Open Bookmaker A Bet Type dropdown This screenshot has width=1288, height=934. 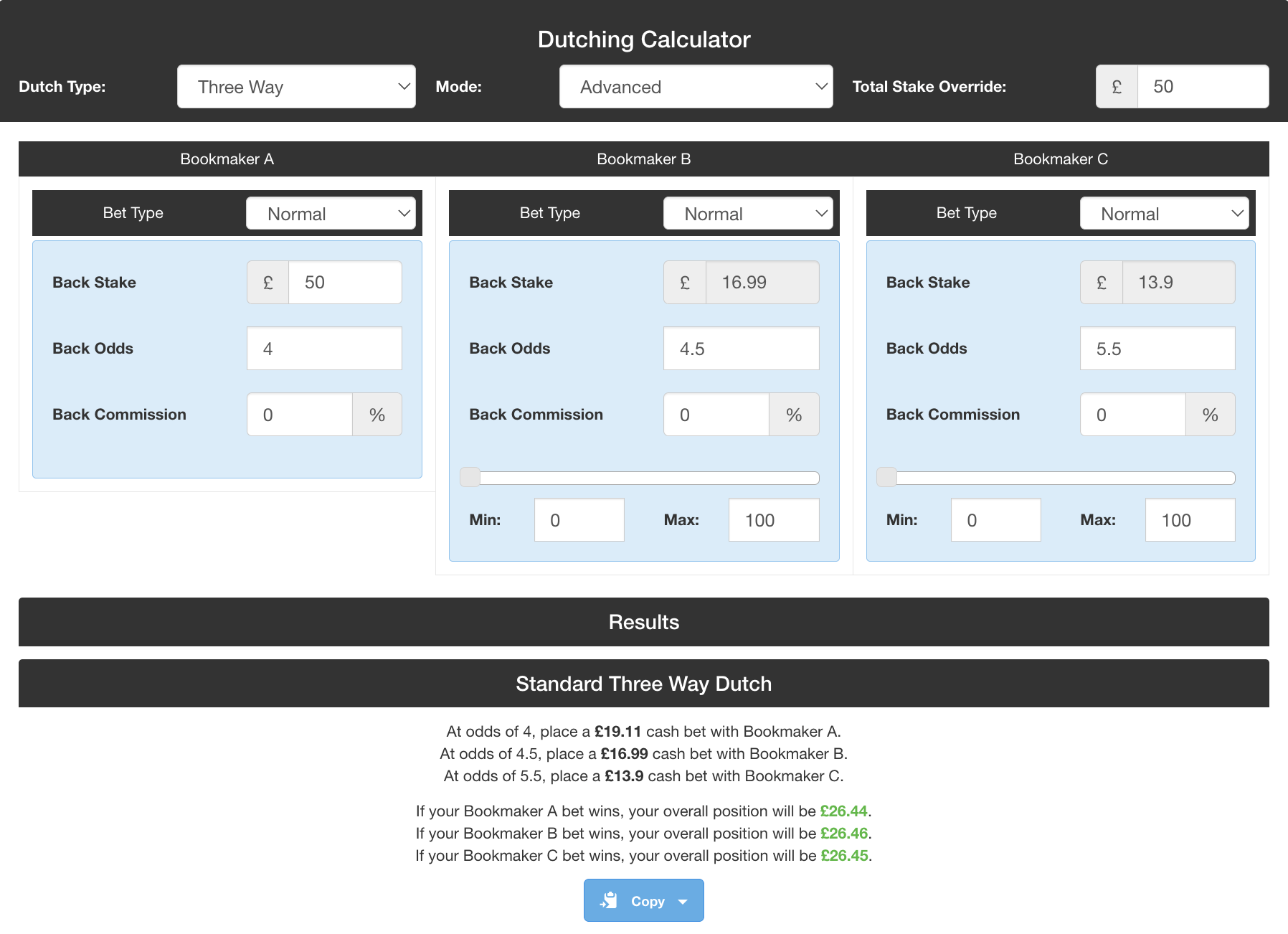click(331, 213)
